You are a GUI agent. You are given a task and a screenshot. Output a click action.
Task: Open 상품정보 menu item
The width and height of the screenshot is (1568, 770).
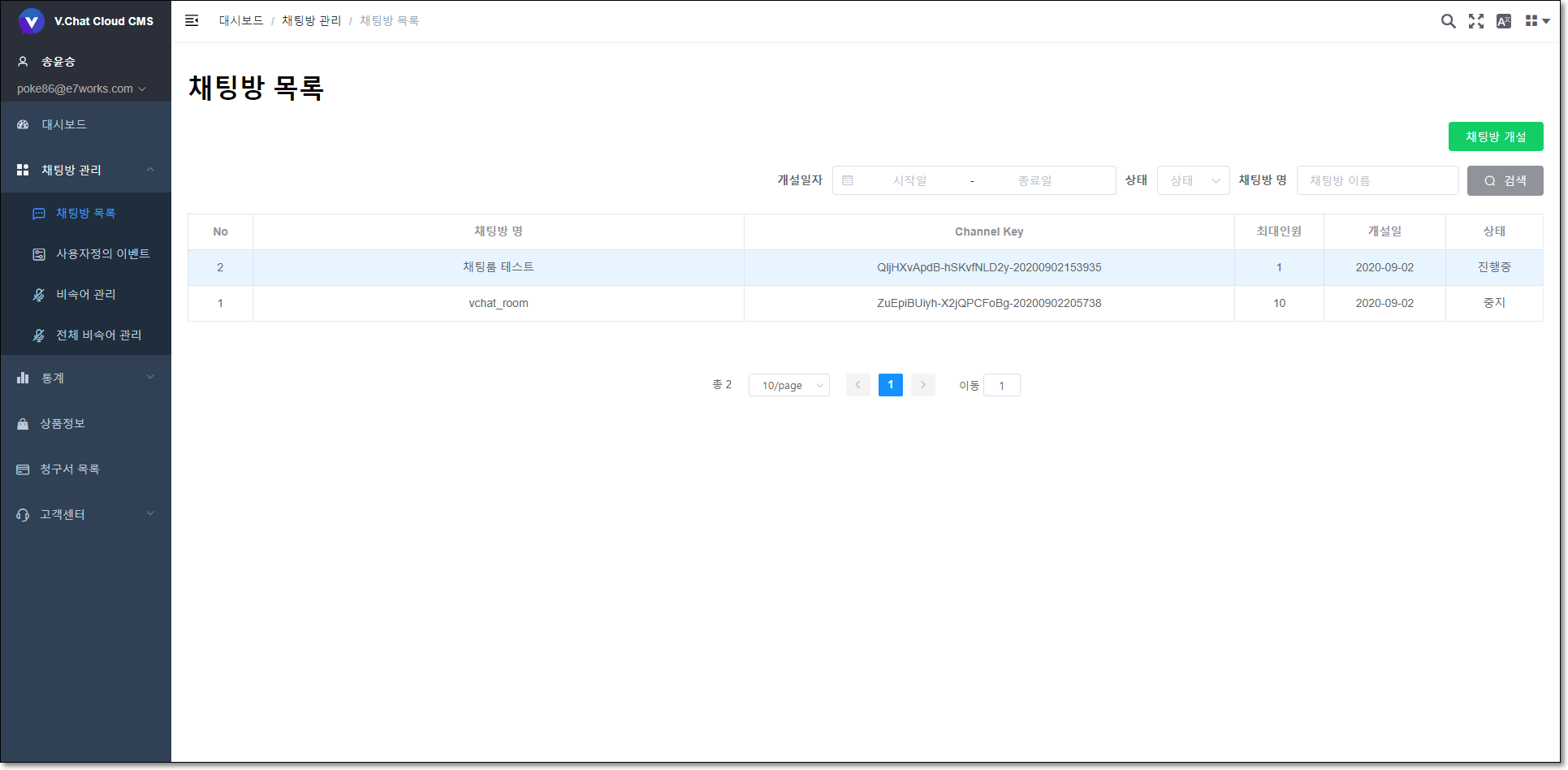click(x=86, y=423)
